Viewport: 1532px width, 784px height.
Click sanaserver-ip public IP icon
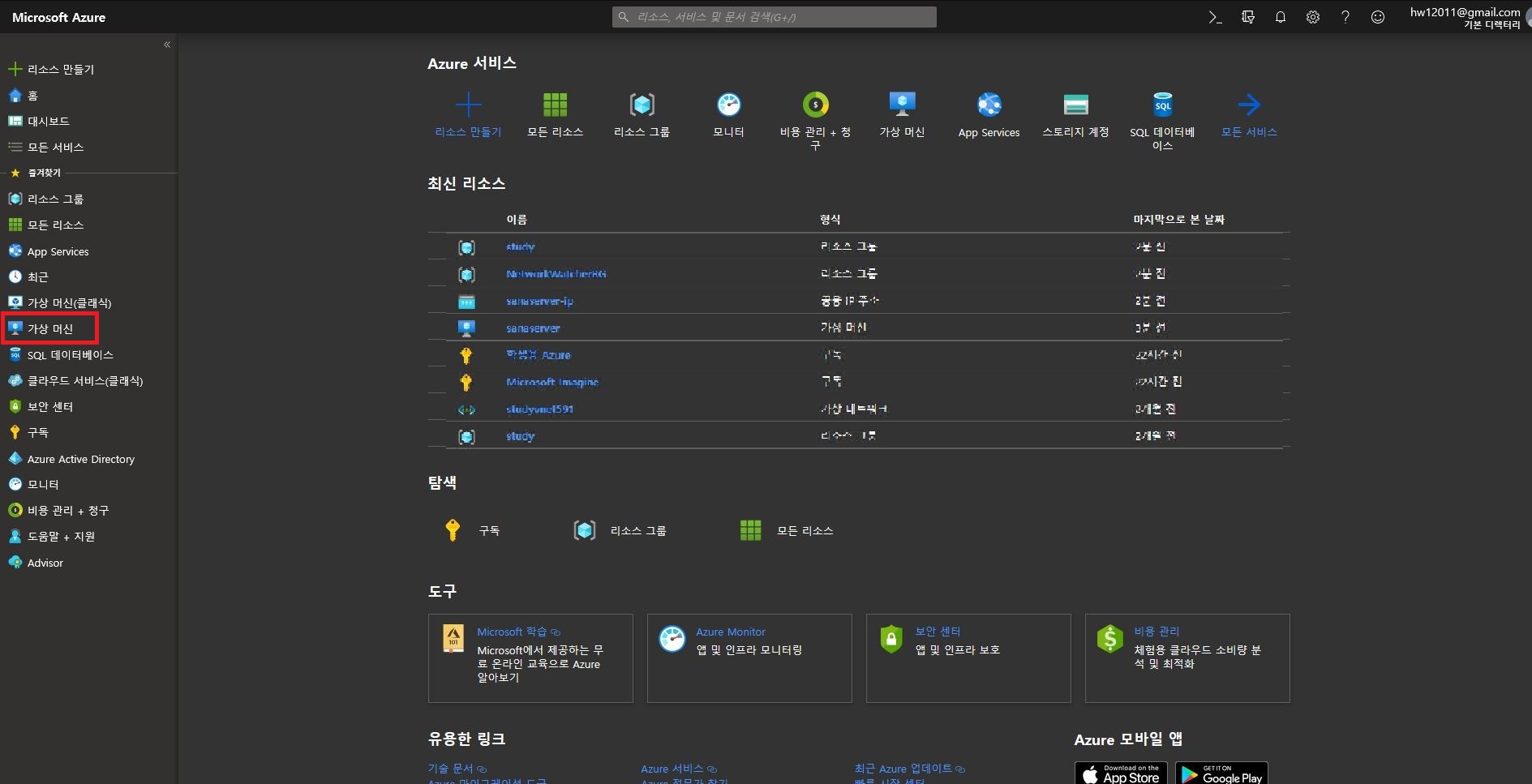click(x=466, y=302)
